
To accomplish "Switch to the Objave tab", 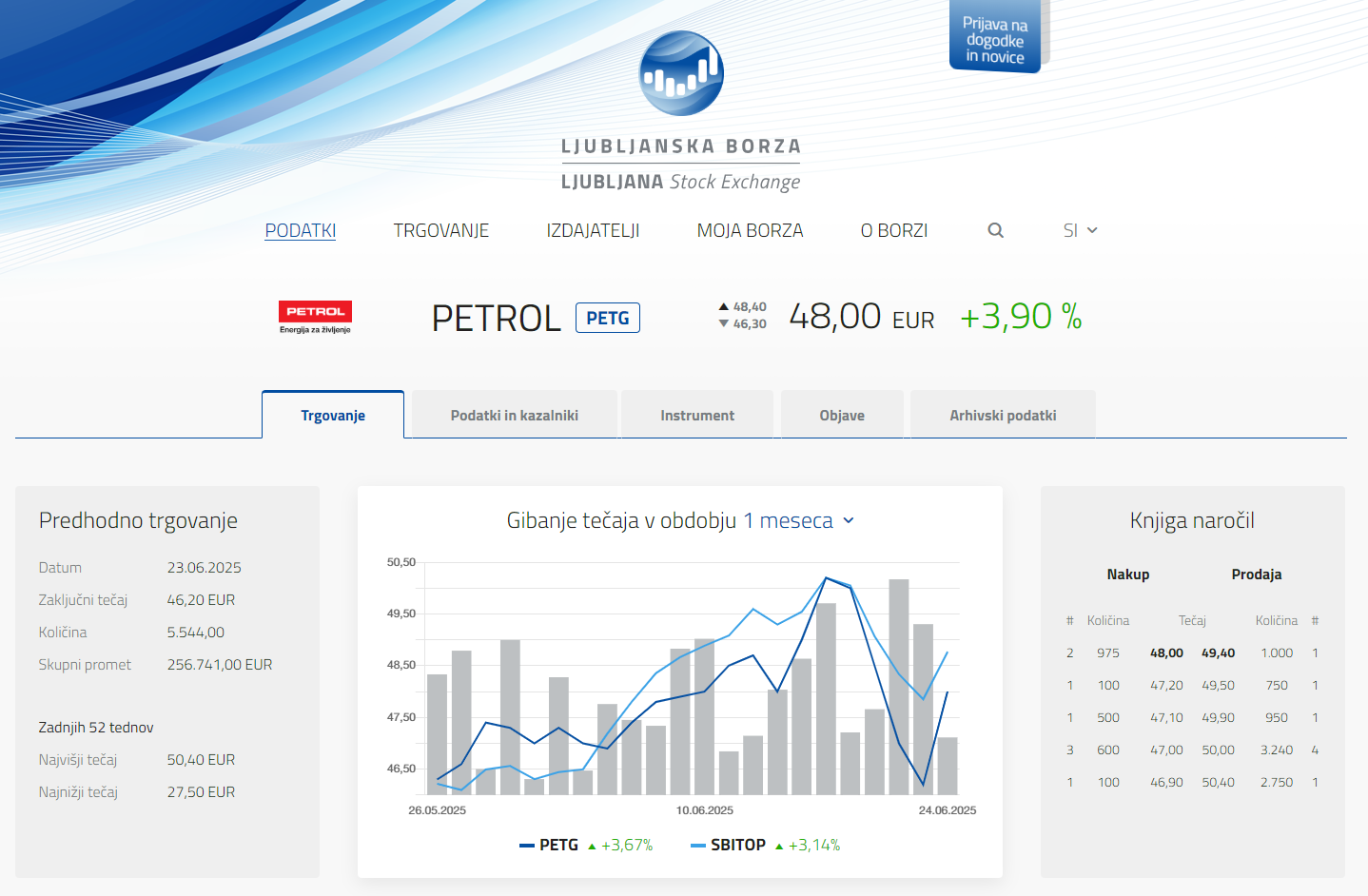I will tap(842, 415).
